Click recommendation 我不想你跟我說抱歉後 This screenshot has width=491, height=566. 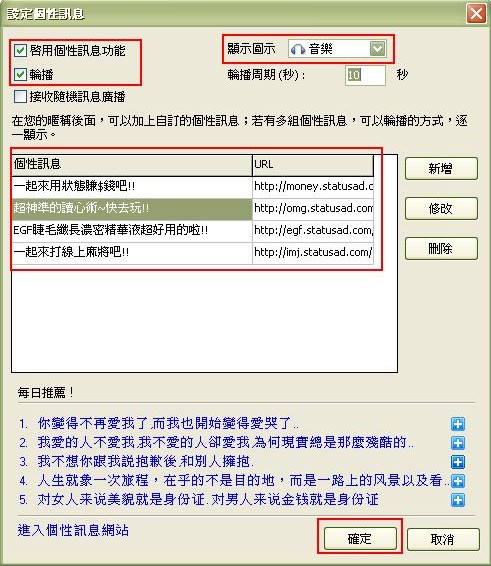click(x=146, y=461)
